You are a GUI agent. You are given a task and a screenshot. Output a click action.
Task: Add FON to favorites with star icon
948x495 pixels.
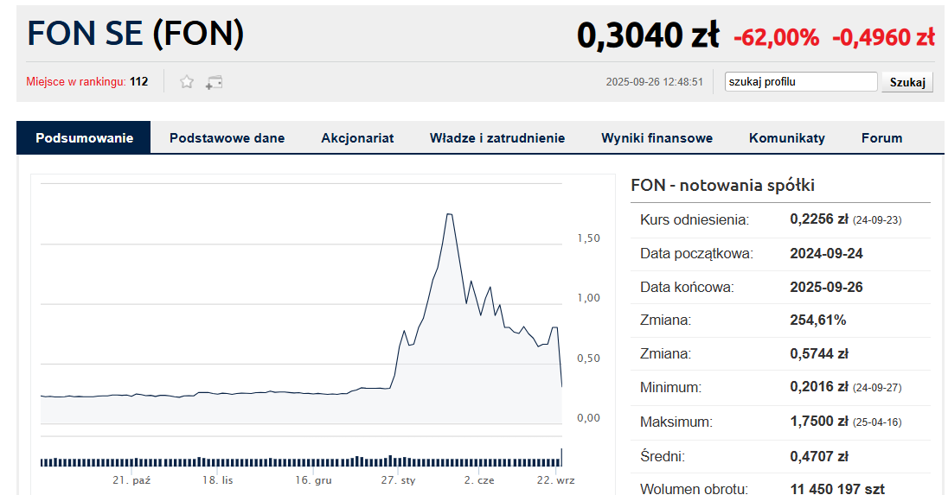[187, 82]
